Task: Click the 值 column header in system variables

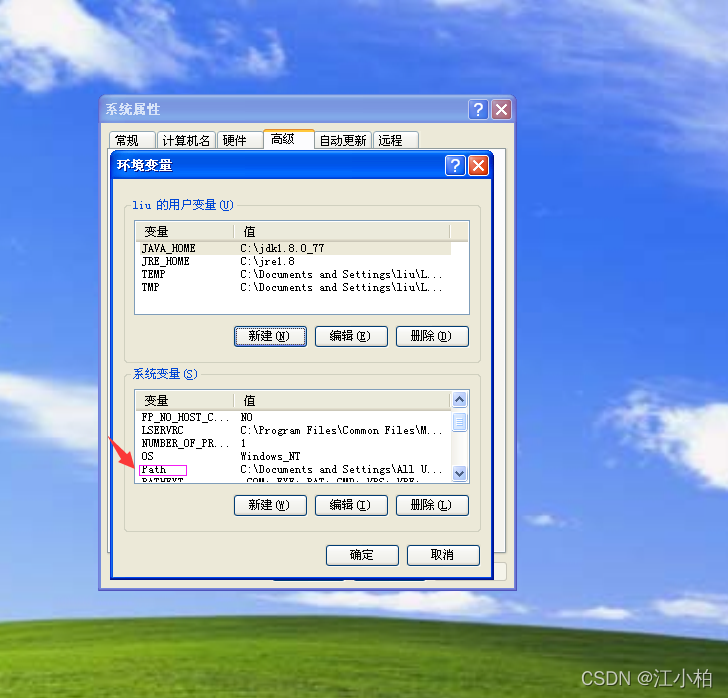Action: (x=342, y=401)
